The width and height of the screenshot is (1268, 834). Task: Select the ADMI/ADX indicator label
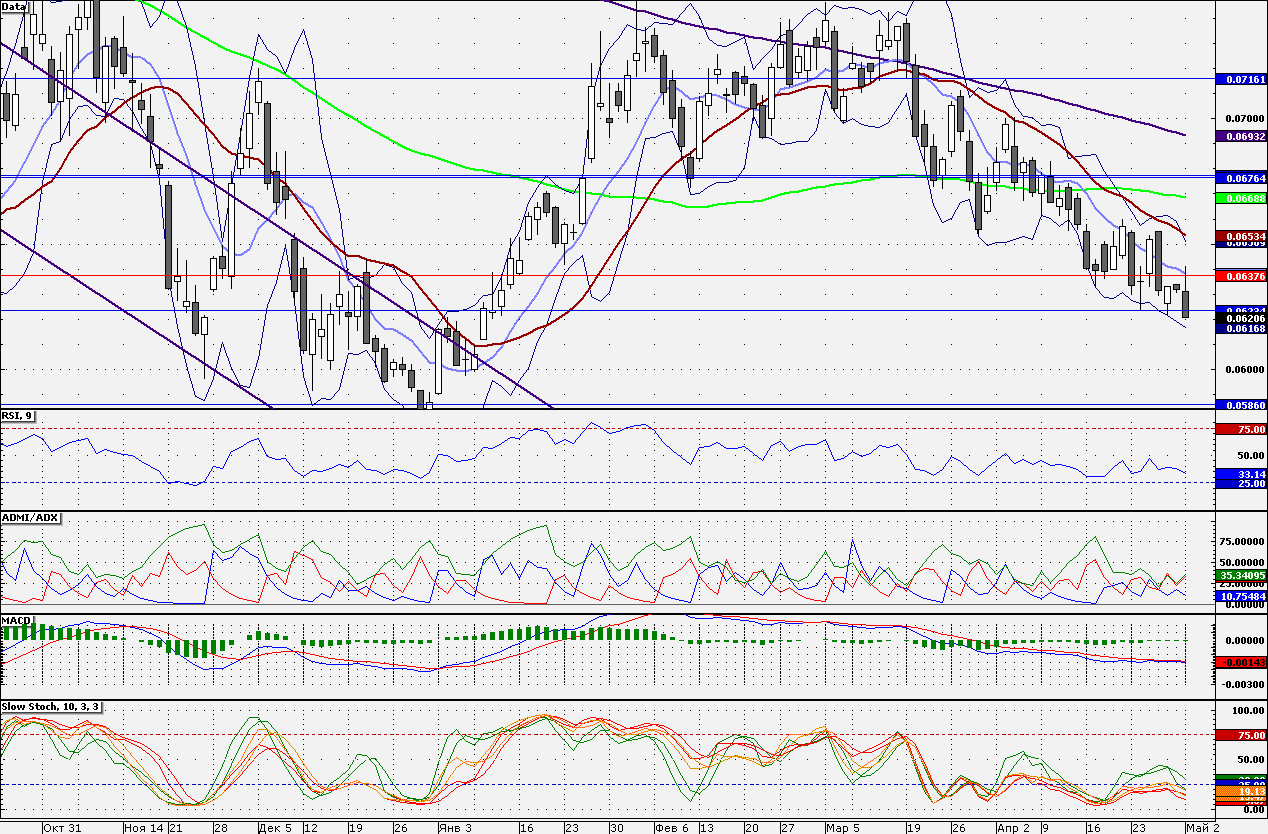pyautogui.click(x=31, y=517)
